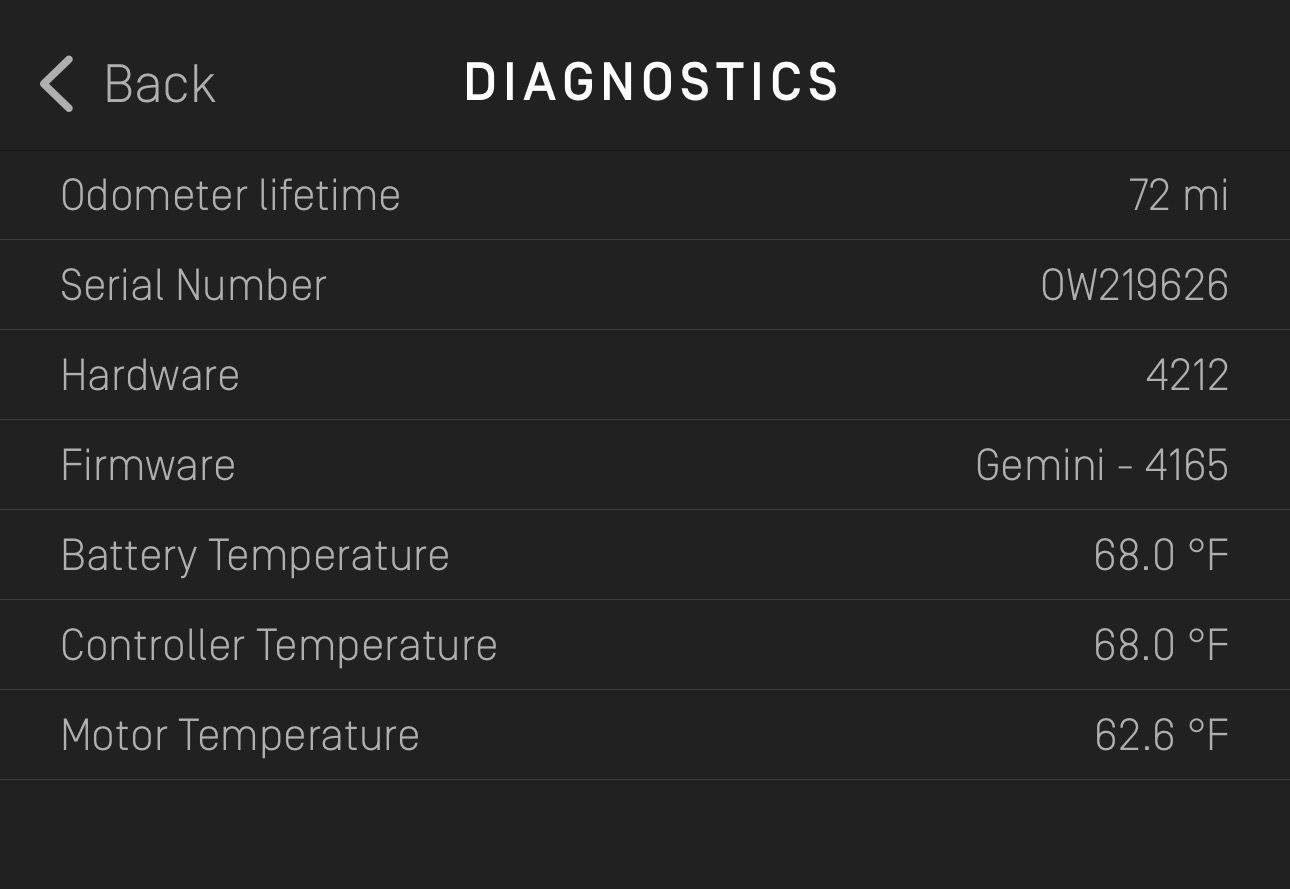Select the Firmware row label
1290x889 pixels.
(x=148, y=465)
